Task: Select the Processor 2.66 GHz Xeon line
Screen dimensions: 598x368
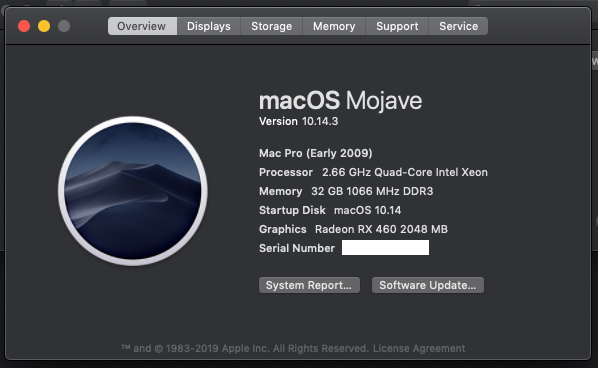Action: click(373, 172)
